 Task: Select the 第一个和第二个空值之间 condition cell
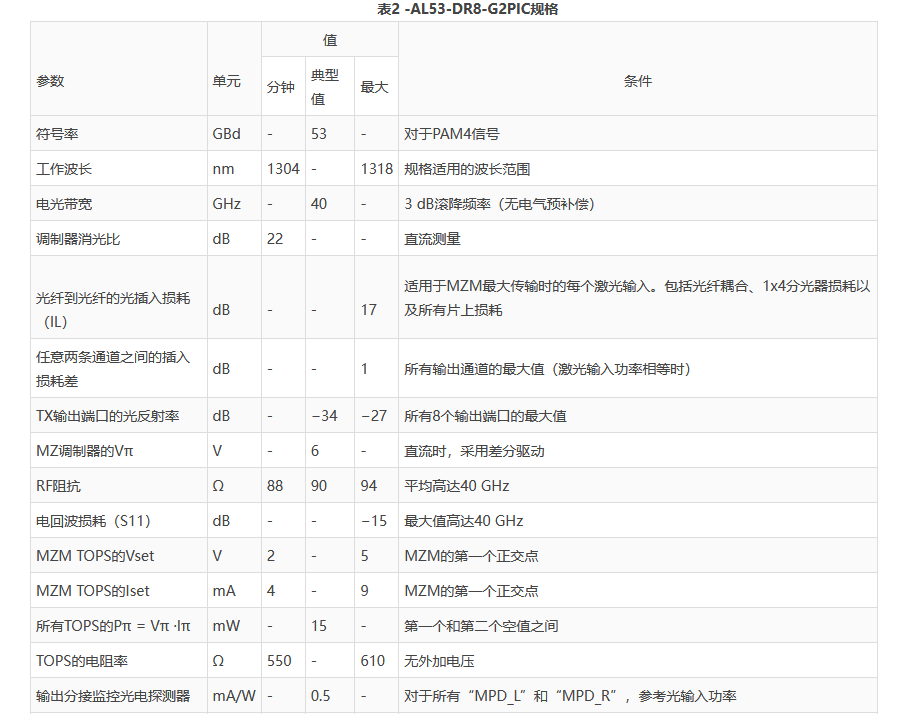(481, 626)
